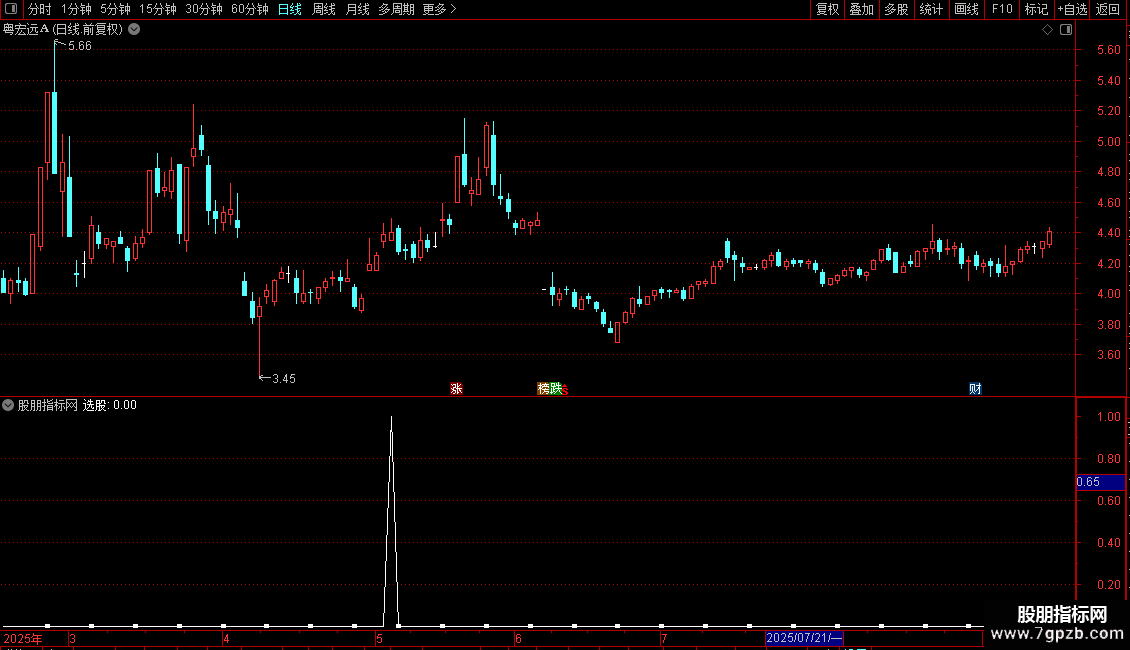1130x650 pixels.
Task: Add stock to watchlist with +自选
Action: [x=1072, y=9]
